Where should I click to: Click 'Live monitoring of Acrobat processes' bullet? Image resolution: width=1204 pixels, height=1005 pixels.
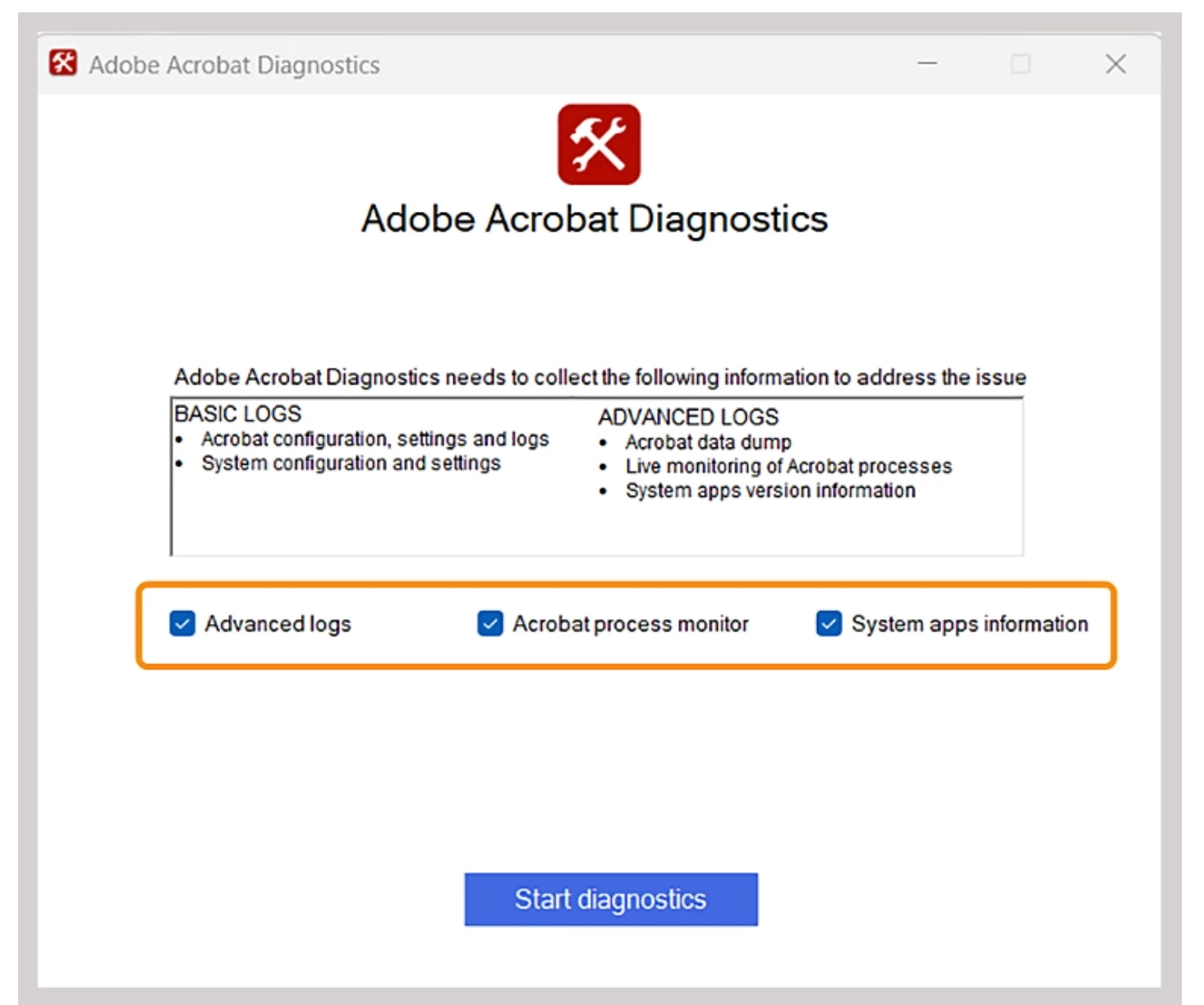tap(788, 466)
